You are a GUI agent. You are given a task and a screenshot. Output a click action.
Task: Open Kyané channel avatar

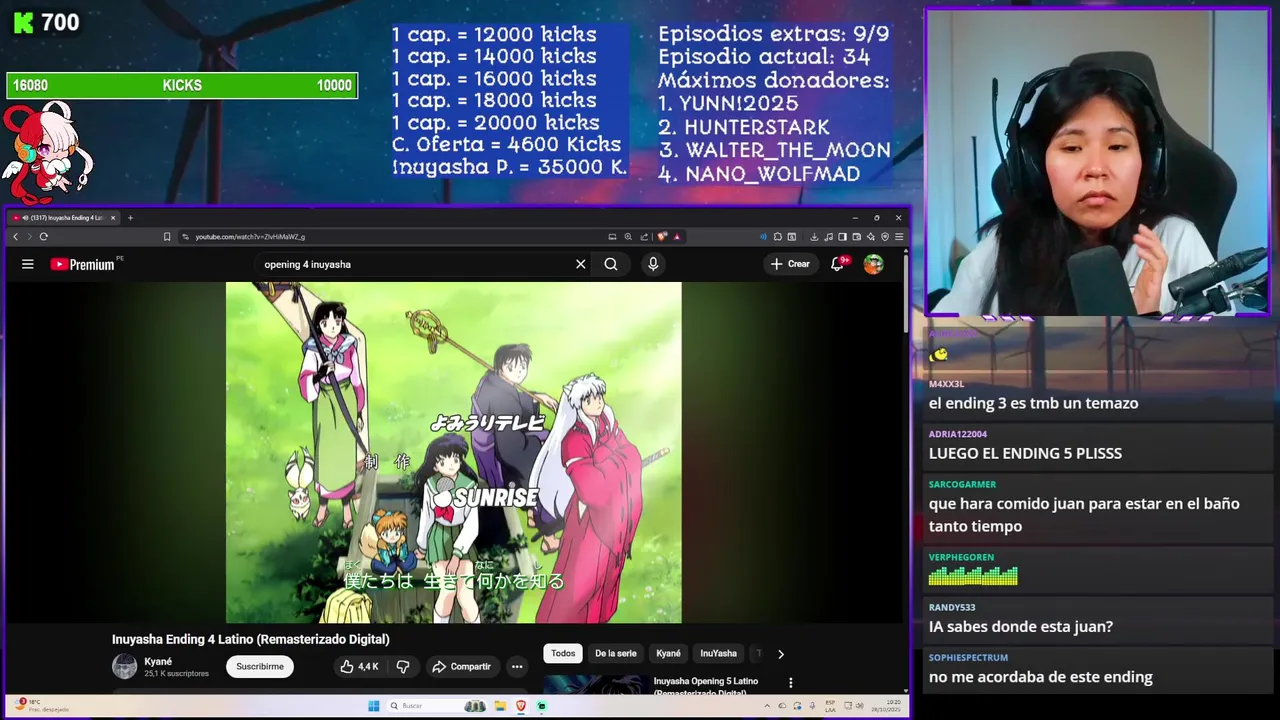point(124,666)
